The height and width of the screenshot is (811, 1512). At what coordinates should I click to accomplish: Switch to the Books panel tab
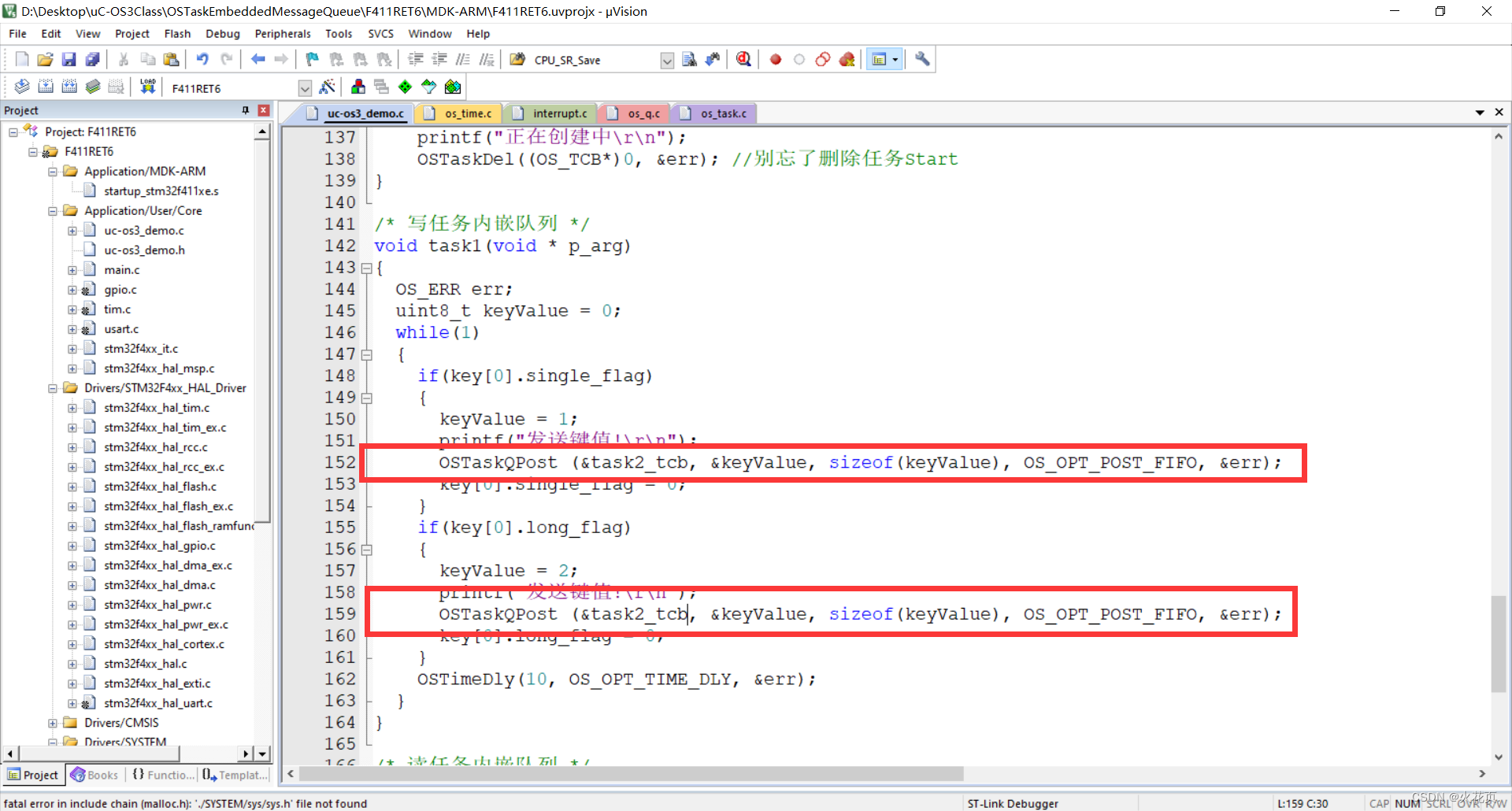pyautogui.click(x=94, y=775)
